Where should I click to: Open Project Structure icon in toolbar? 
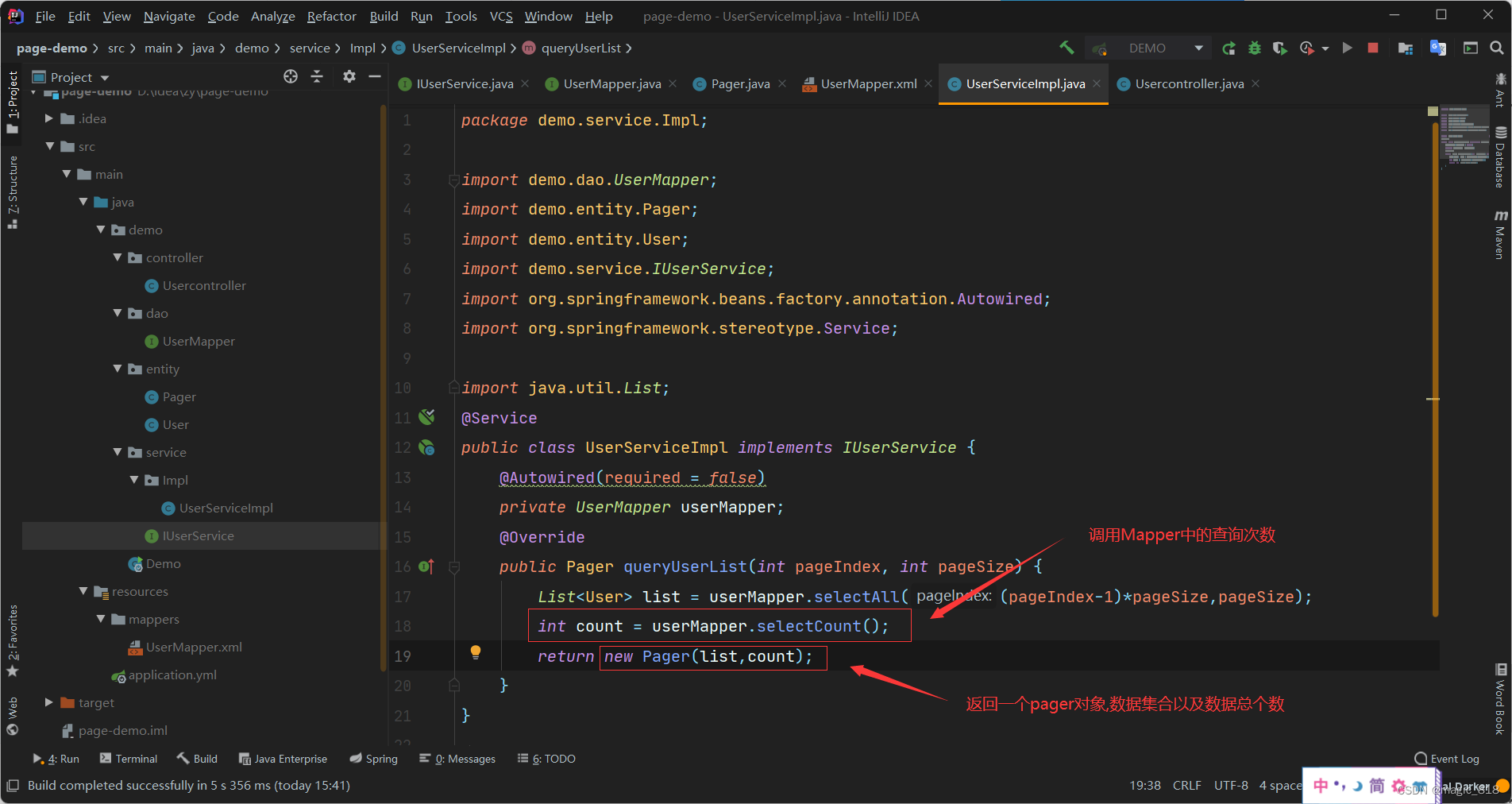tap(1405, 48)
